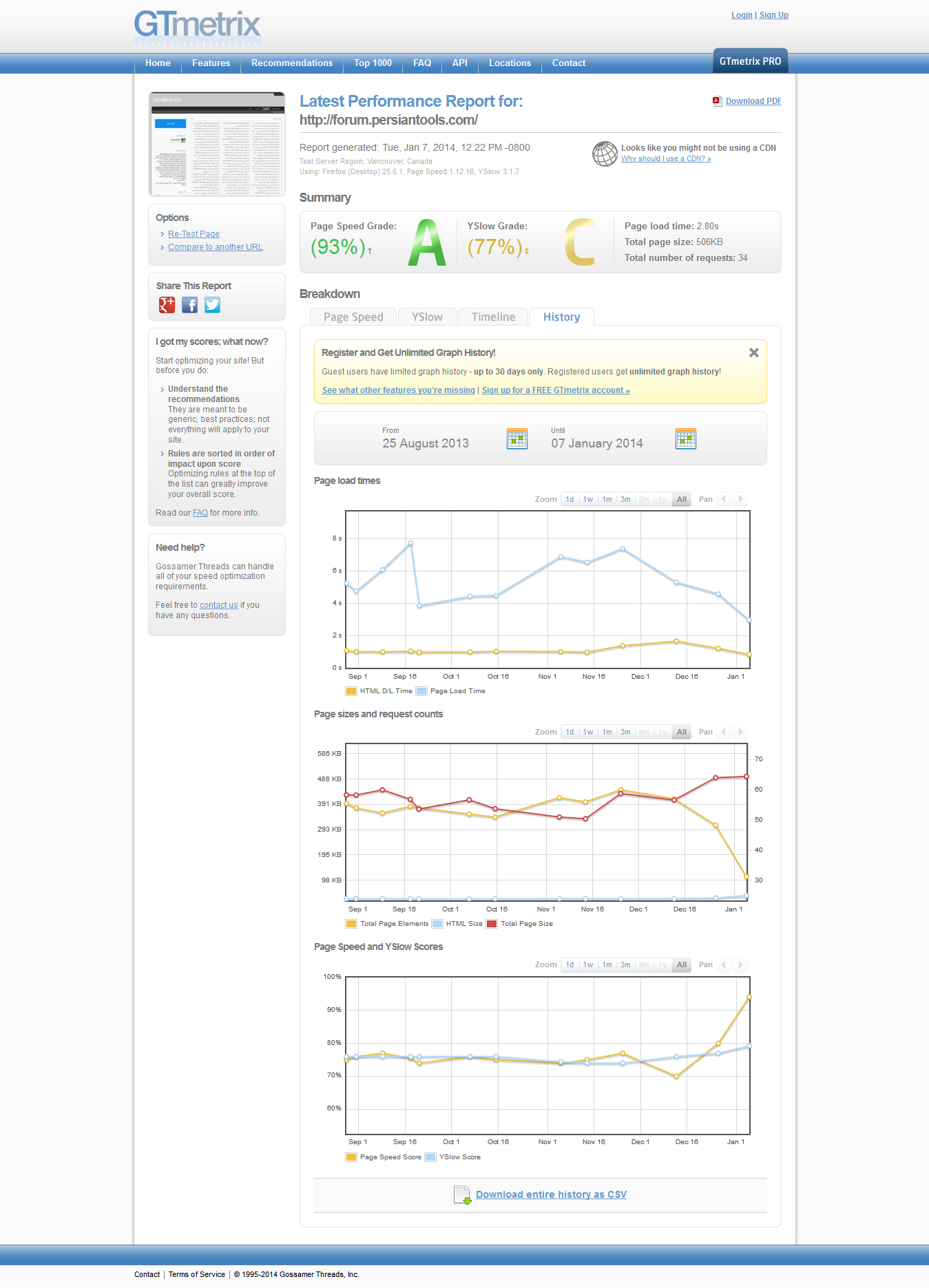Pan left on Page Speed Scores chart
This screenshot has height=1288, width=929.
723,964
